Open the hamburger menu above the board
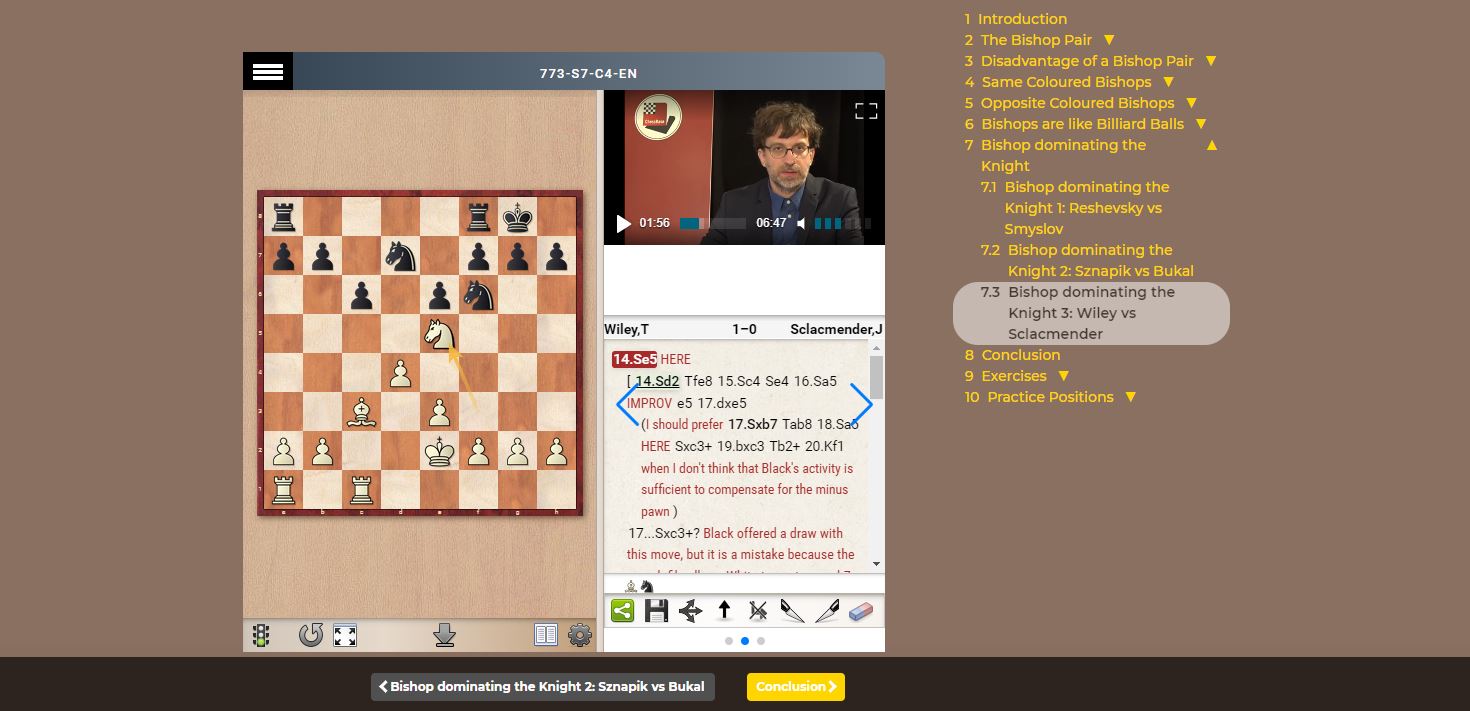This screenshot has width=1470, height=711. [268, 71]
